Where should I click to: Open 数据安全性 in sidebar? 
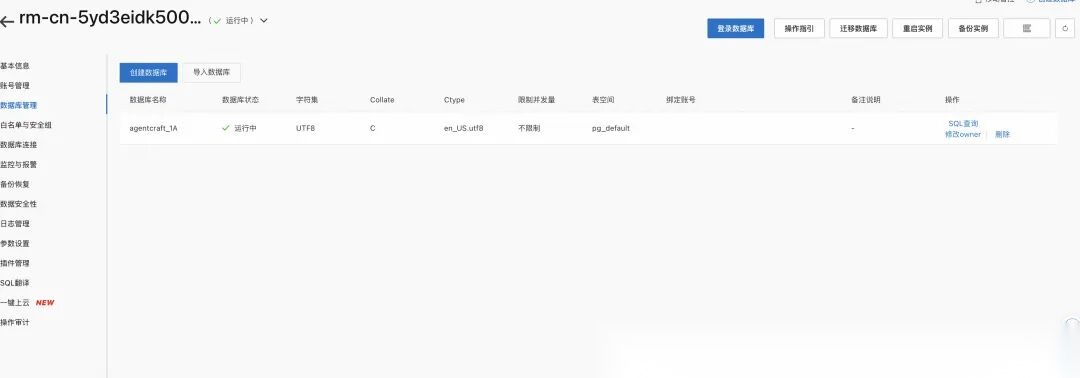pos(19,204)
